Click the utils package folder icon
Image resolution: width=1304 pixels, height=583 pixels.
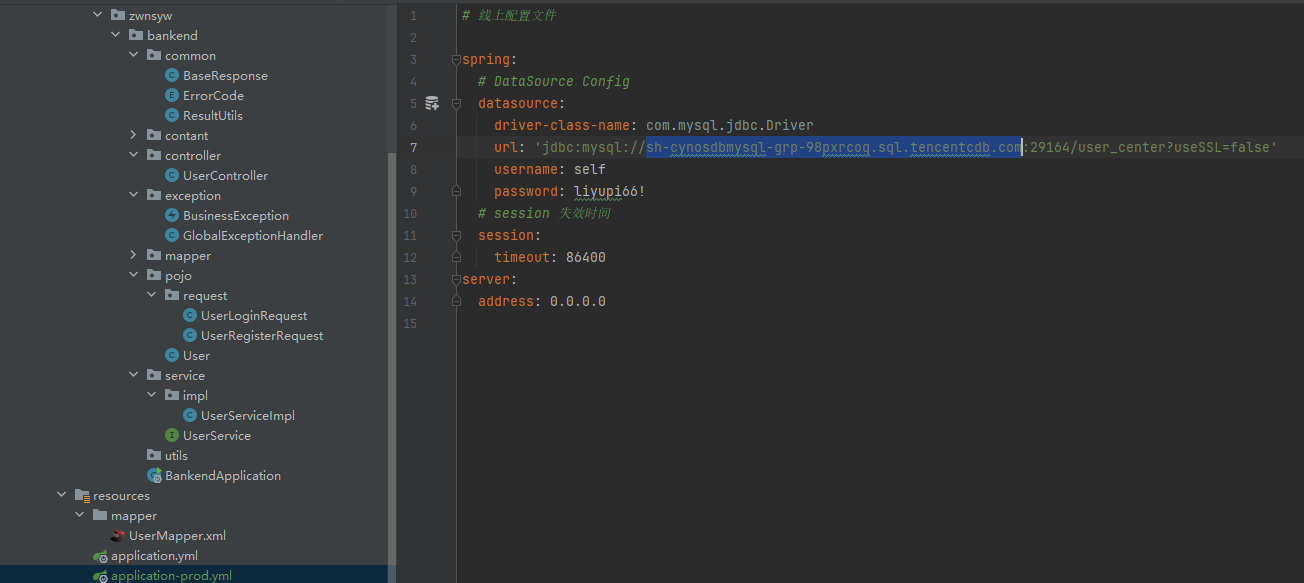pyautogui.click(x=154, y=455)
